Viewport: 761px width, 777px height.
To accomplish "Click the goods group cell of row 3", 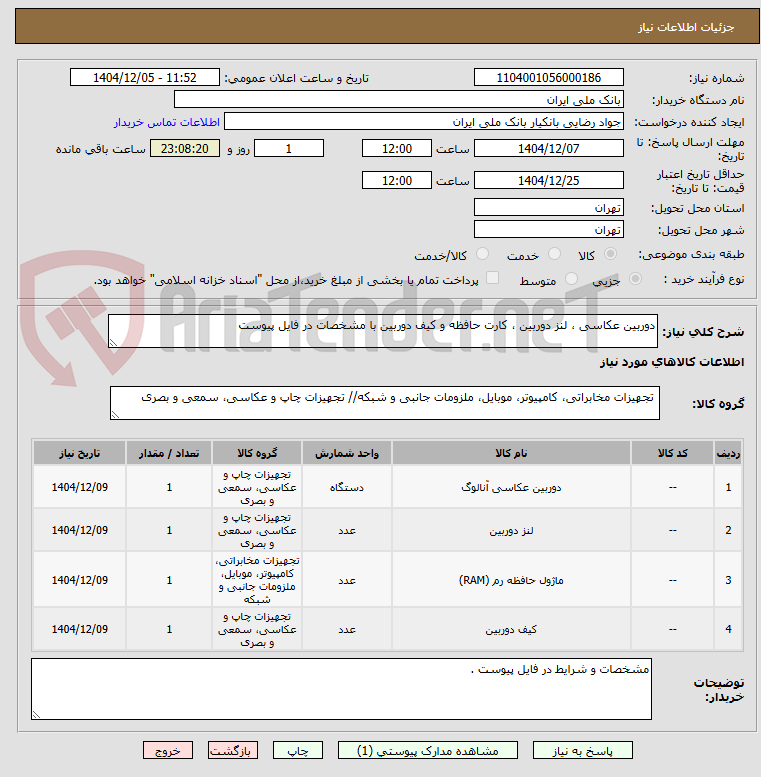I will tap(257, 580).
